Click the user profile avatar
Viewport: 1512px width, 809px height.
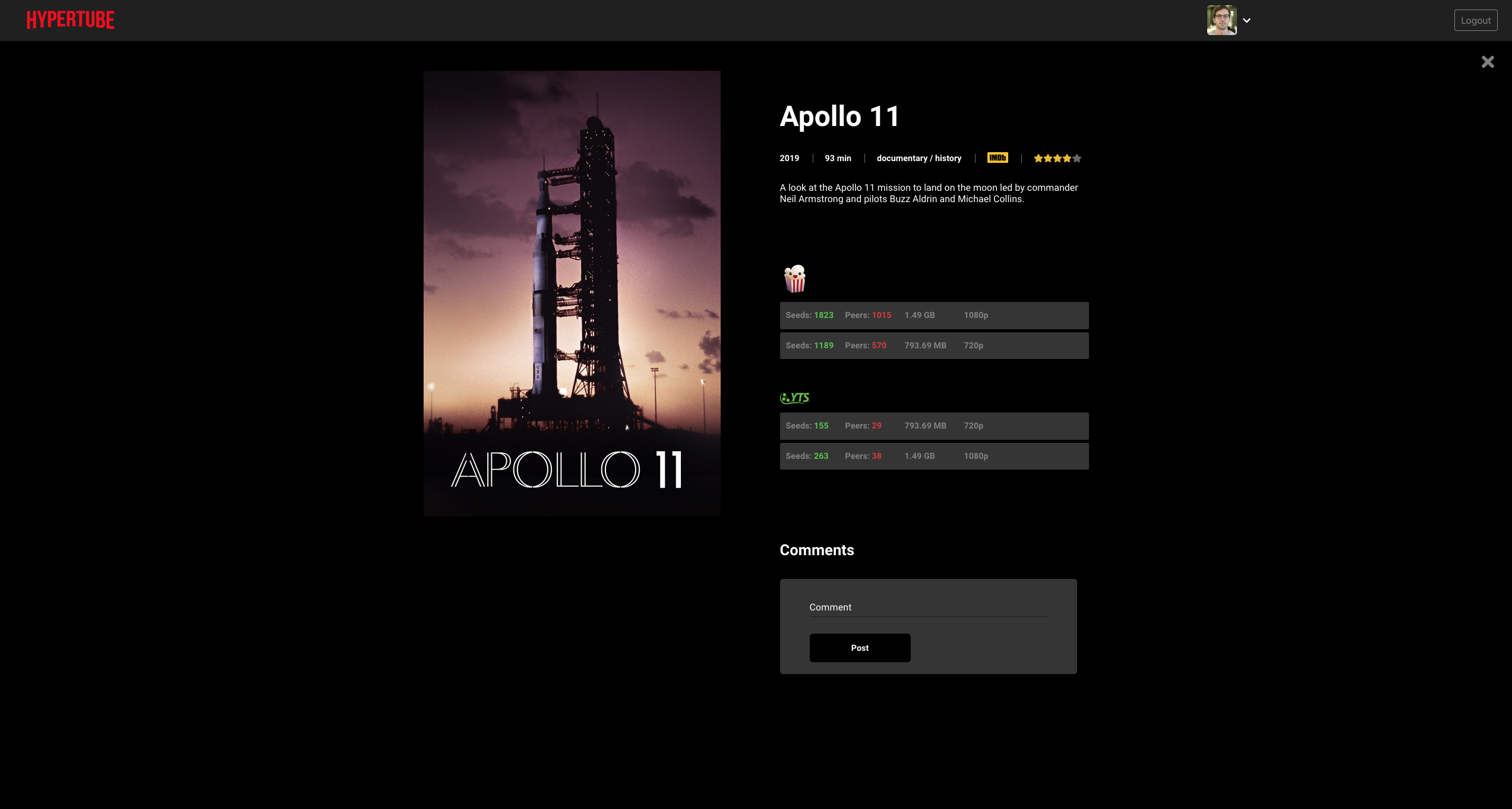pyautogui.click(x=1221, y=20)
